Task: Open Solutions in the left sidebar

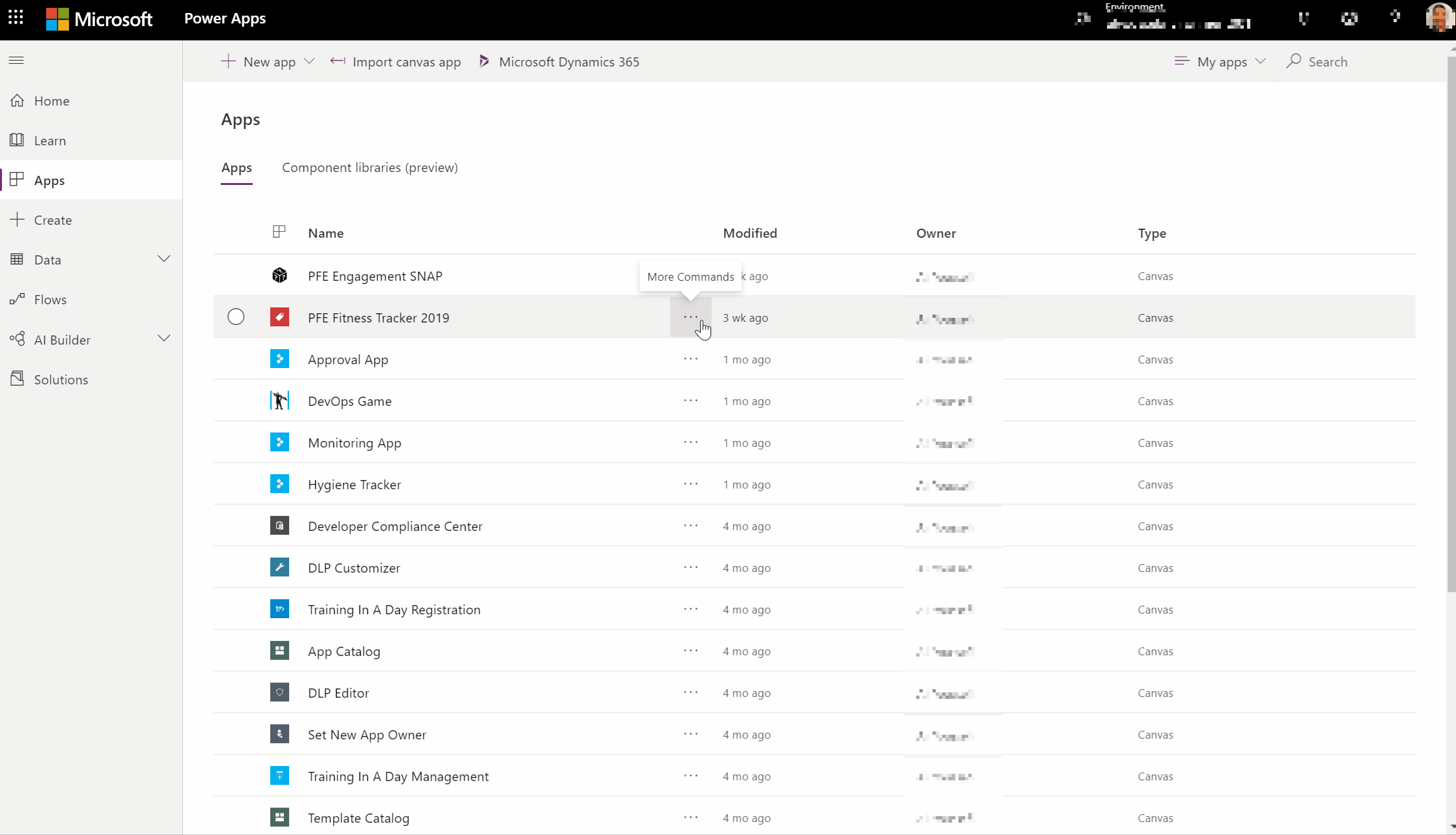Action: pyautogui.click(x=61, y=379)
